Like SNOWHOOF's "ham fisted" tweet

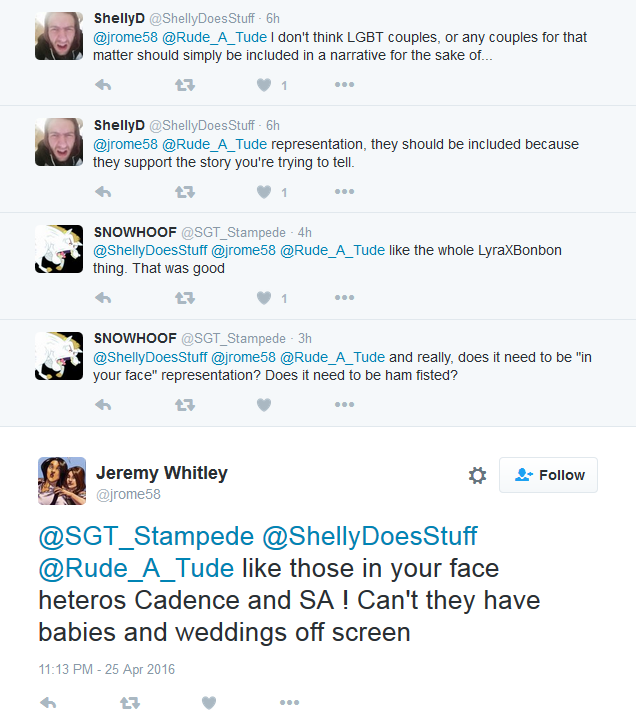pos(264,404)
